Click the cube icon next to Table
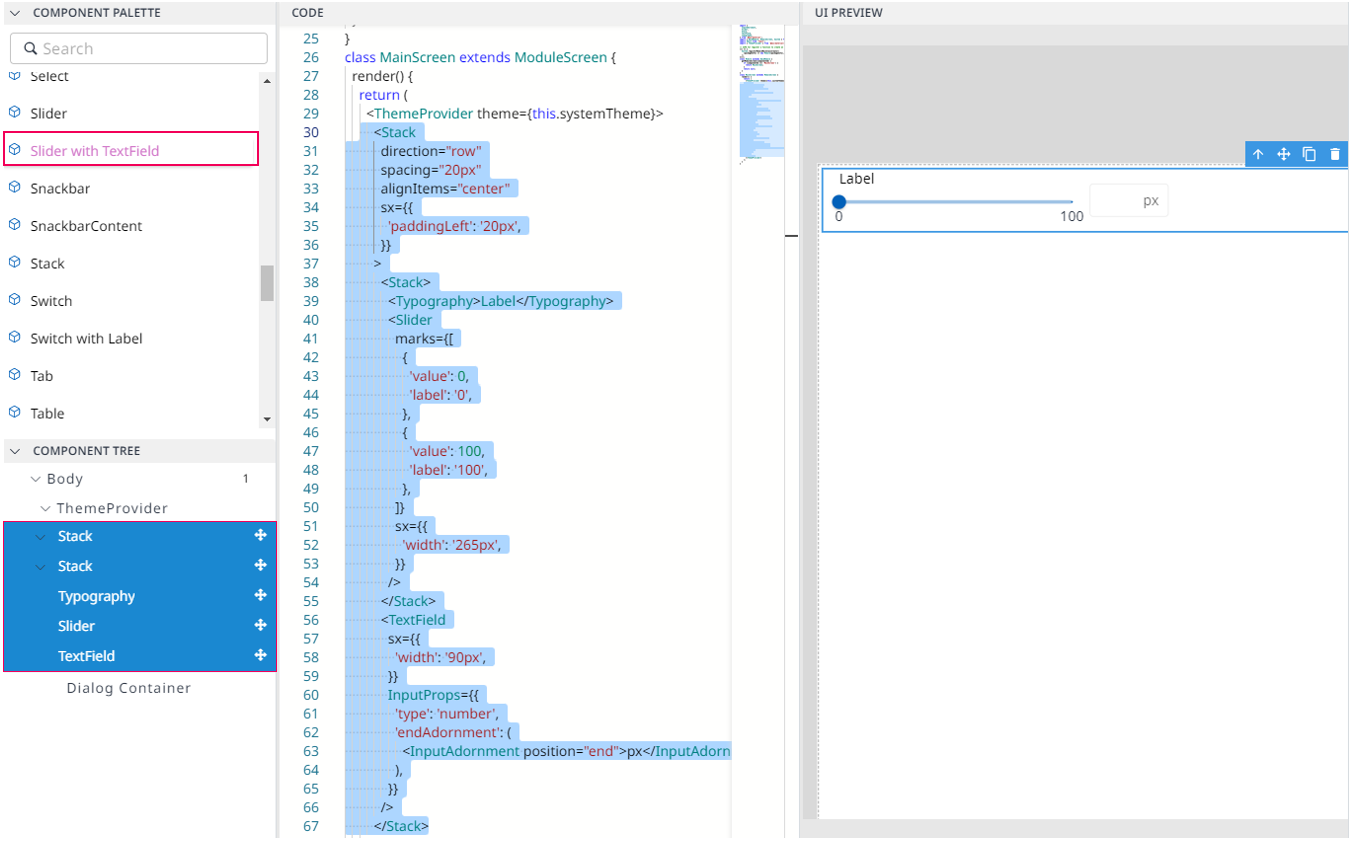This screenshot has height=844, width=1350. coord(14,413)
